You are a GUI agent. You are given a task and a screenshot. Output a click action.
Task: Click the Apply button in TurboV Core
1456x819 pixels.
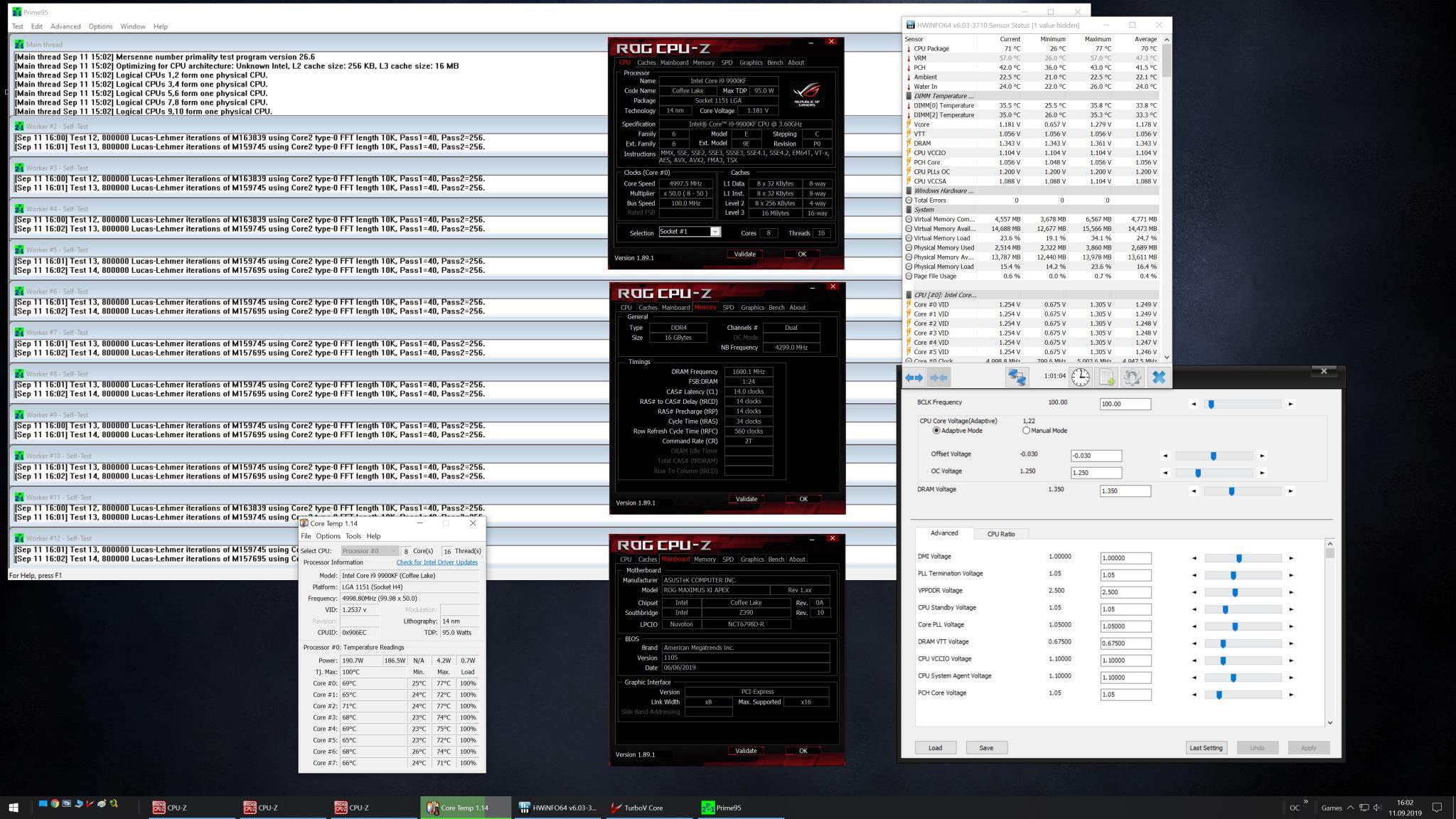(1308, 747)
